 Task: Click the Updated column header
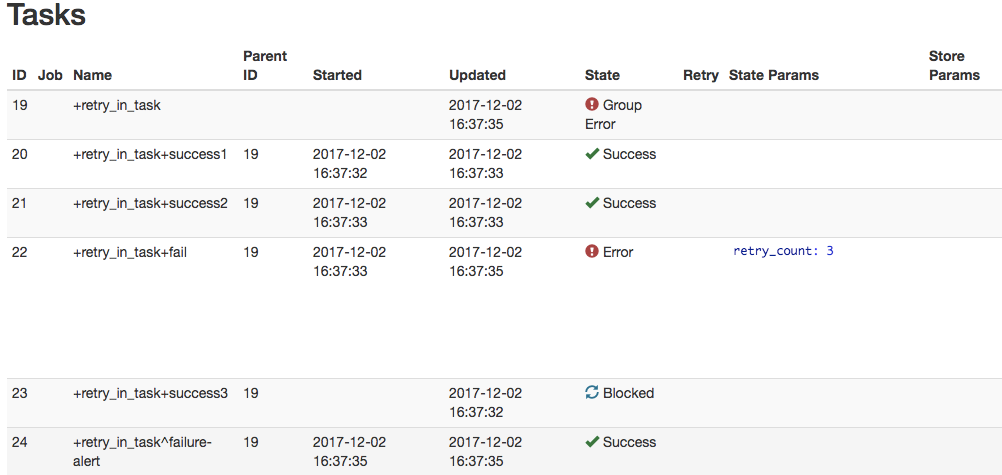pos(477,75)
